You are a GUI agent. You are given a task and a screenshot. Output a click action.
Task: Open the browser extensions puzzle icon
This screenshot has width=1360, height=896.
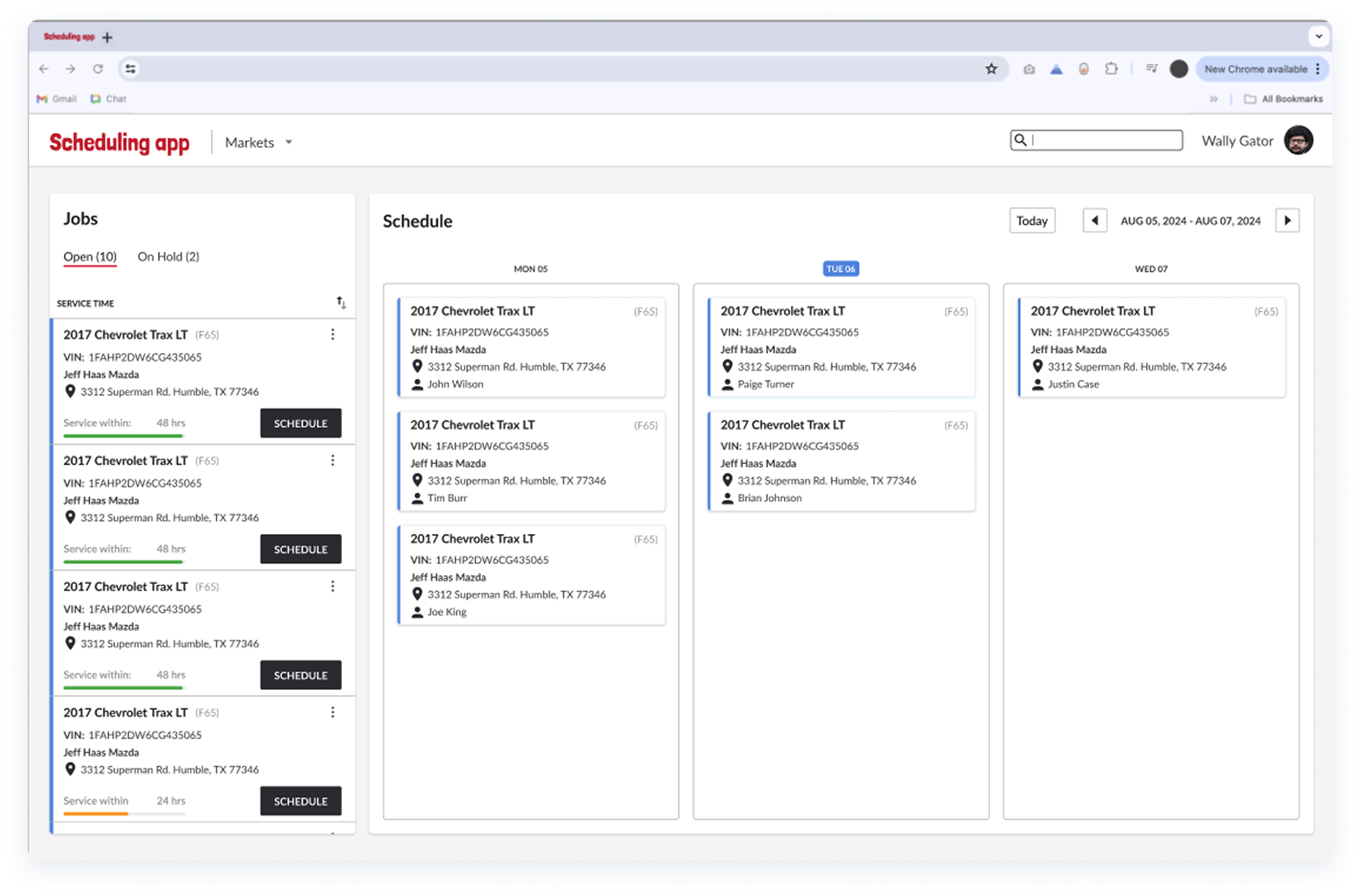(x=1111, y=69)
